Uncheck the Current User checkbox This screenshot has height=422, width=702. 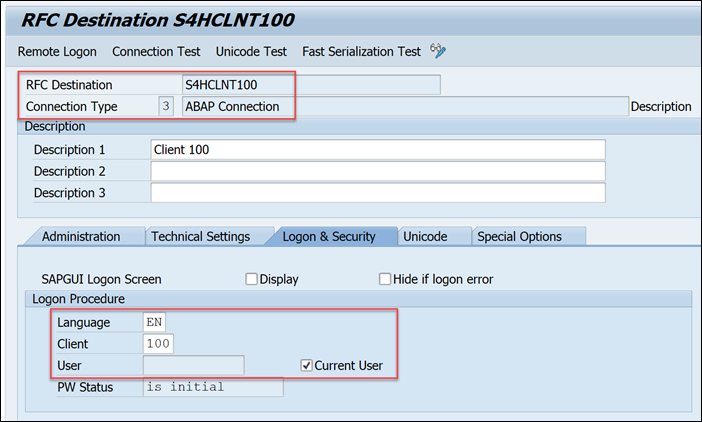tap(306, 366)
